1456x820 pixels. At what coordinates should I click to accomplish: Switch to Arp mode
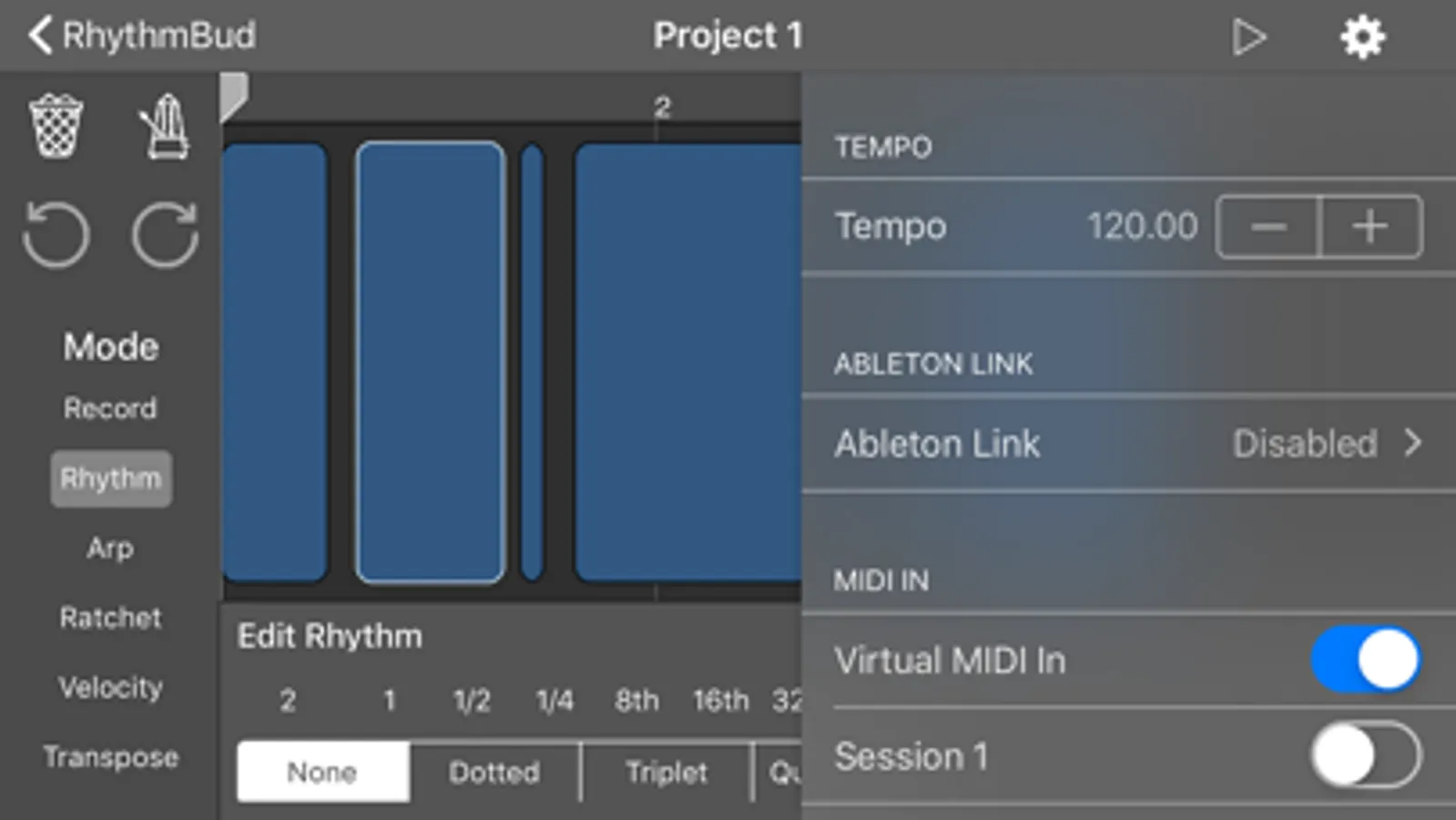tap(110, 548)
